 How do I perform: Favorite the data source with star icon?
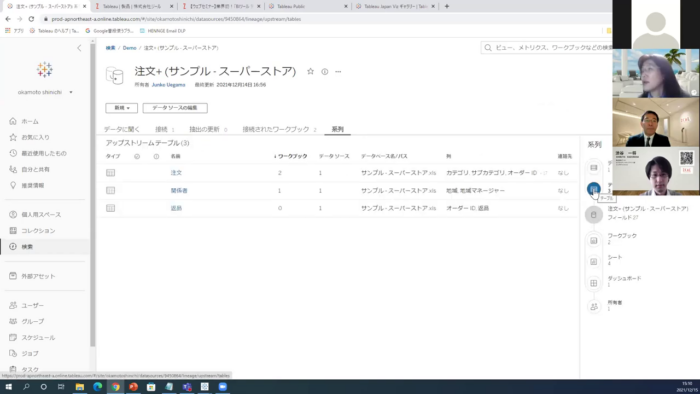[310, 71]
